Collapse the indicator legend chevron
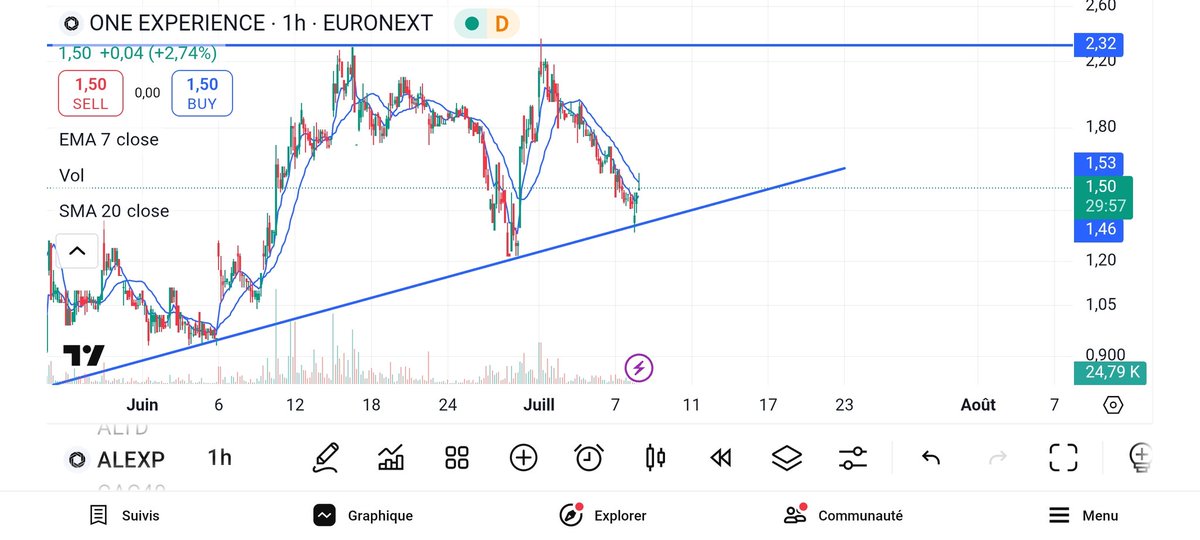Viewport: 1200px width, 540px height. [77, 250]
